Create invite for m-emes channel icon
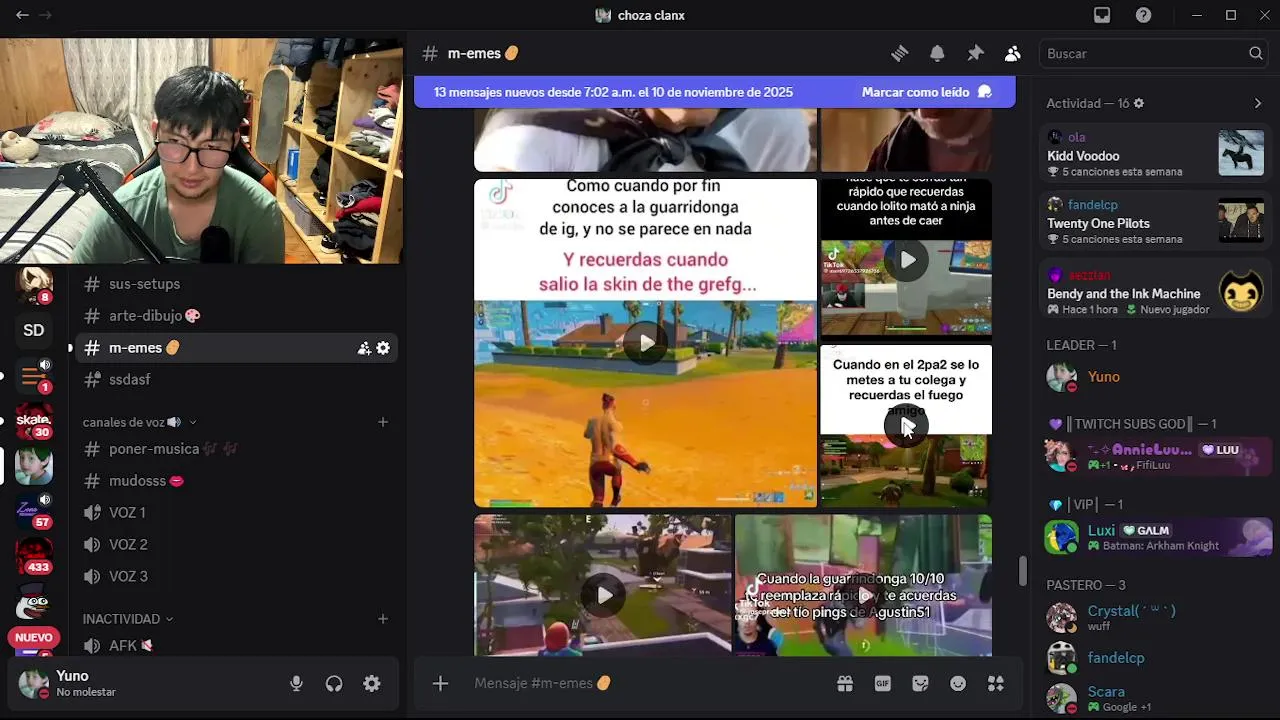The image size is (1280, 720). point(364,348)
